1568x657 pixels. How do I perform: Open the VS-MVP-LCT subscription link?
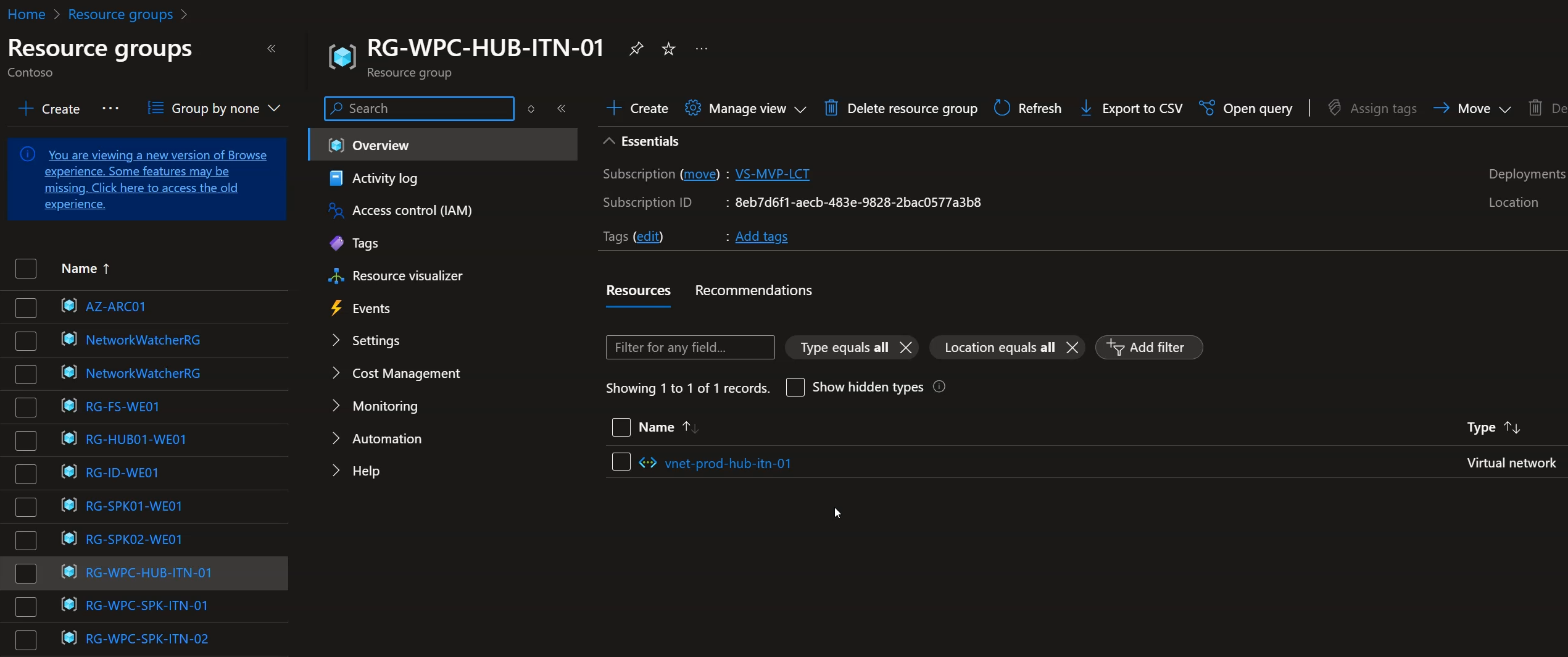[x=772, y=174]
